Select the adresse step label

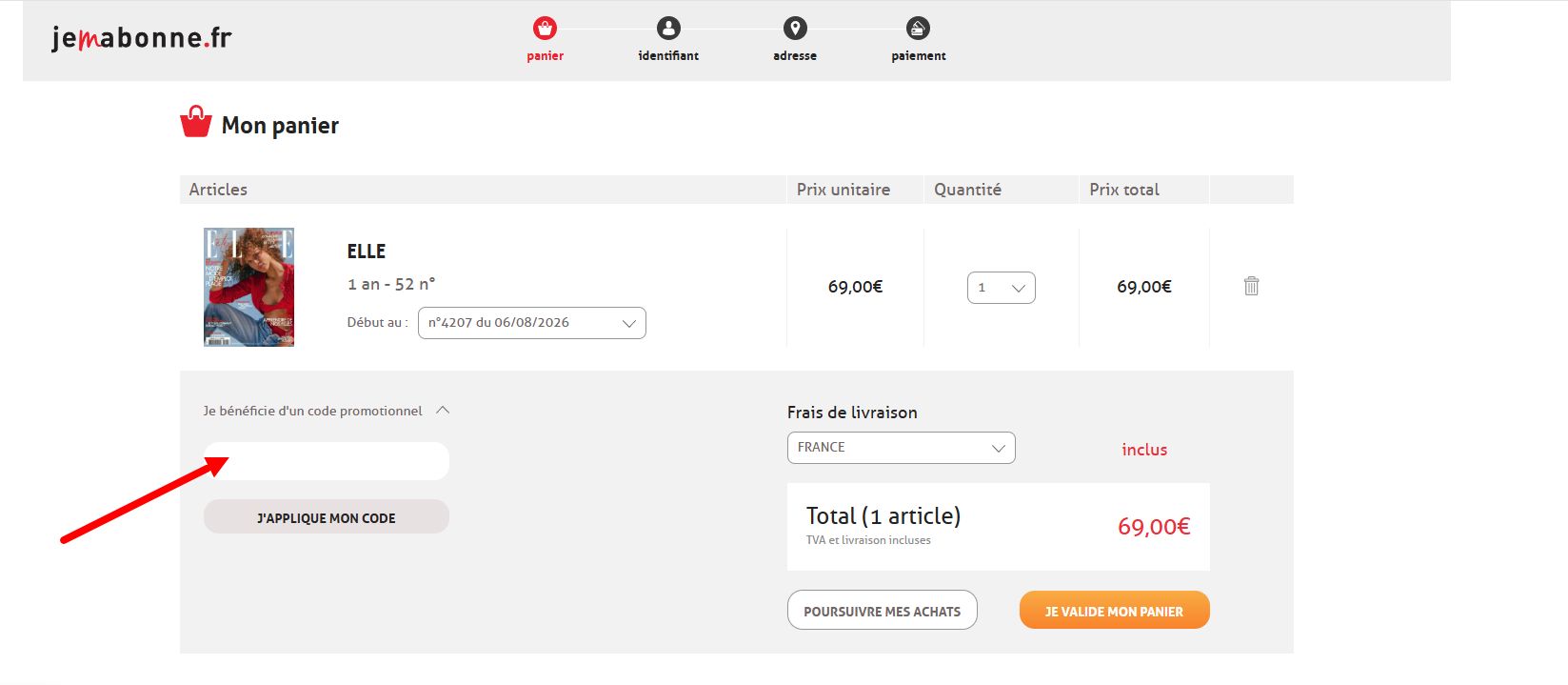(794, 56)
